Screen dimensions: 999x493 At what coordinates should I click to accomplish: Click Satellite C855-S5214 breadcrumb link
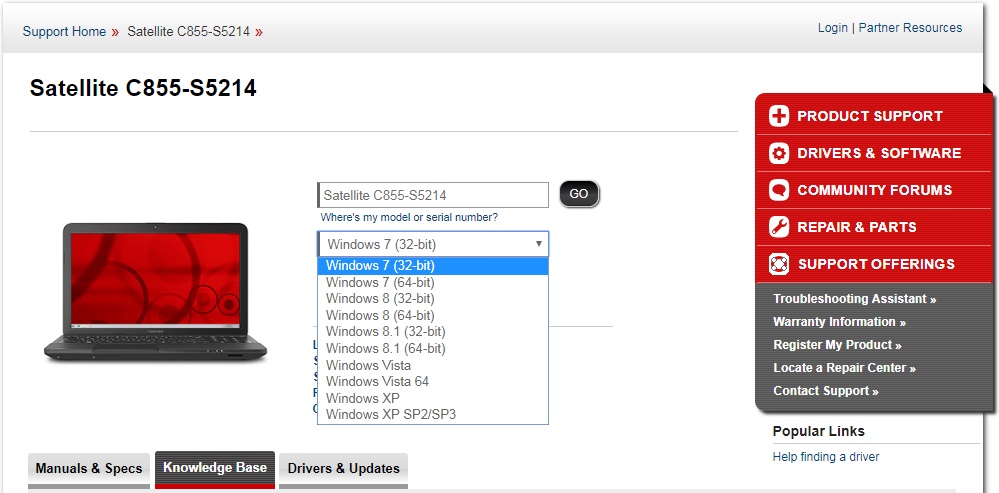pyautogui.click(x=189, y=32)
